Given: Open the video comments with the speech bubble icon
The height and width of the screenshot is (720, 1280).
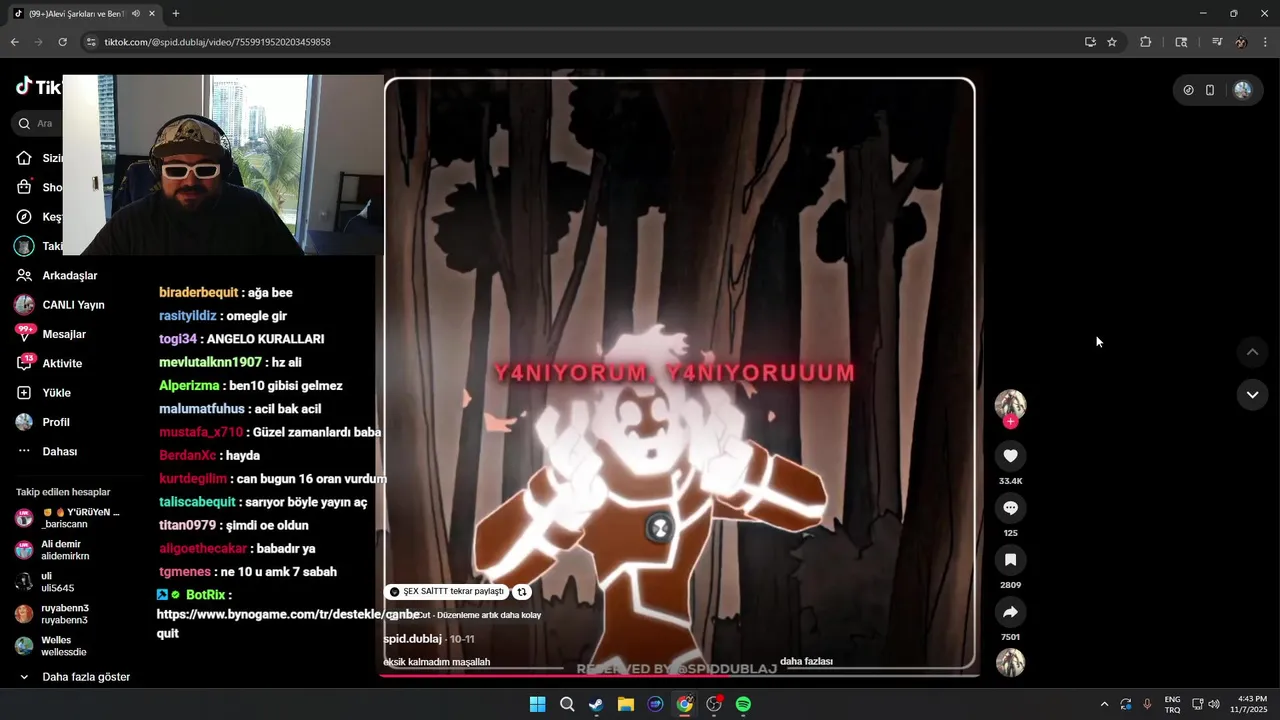Looking at the screenshot, I should tap(1010, 508).
